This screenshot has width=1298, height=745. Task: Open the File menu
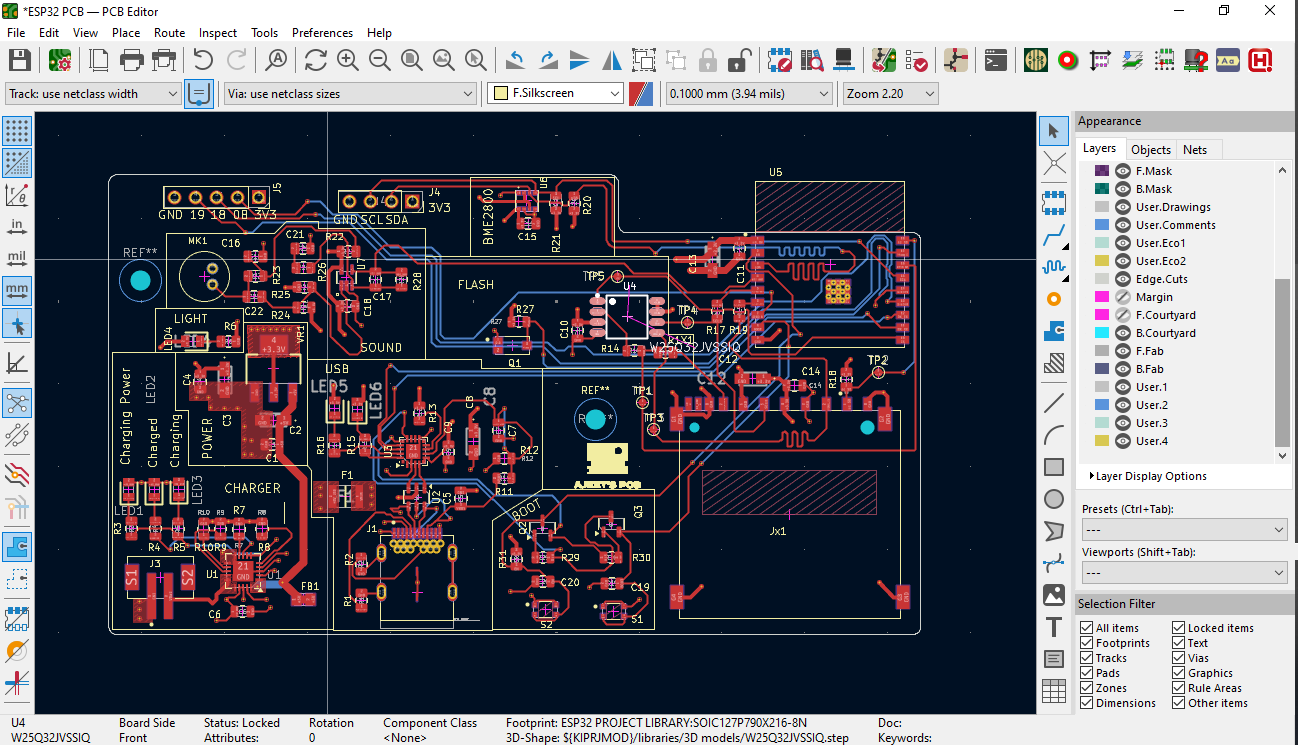click(x=16, y=32)
